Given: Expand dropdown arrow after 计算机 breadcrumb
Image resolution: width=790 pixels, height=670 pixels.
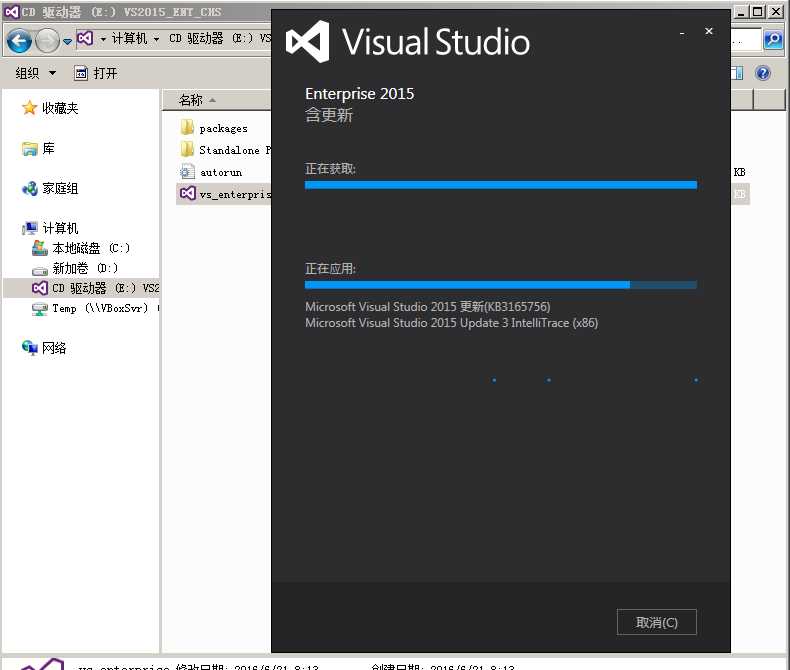Looking at the screenshot, I should 156,39.
